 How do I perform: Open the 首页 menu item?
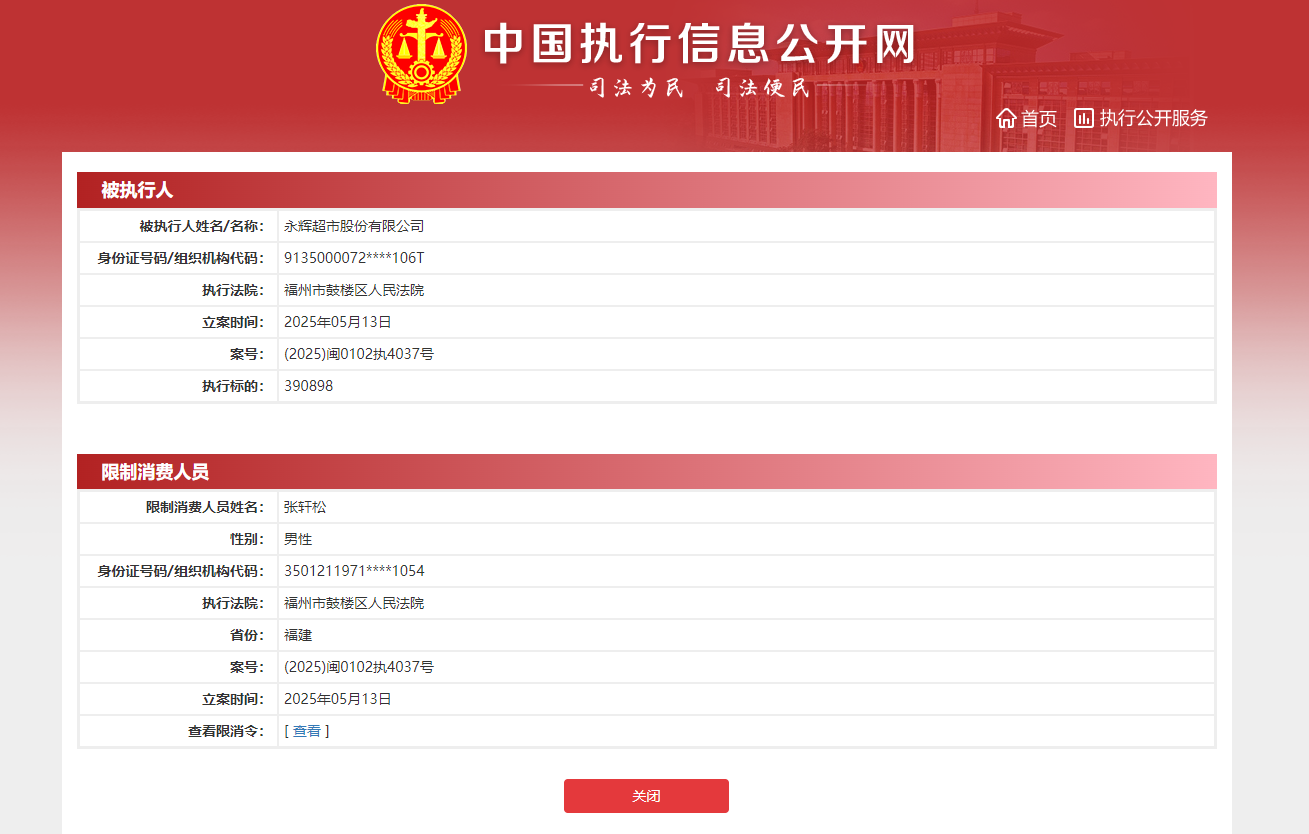pos(1038,118)
